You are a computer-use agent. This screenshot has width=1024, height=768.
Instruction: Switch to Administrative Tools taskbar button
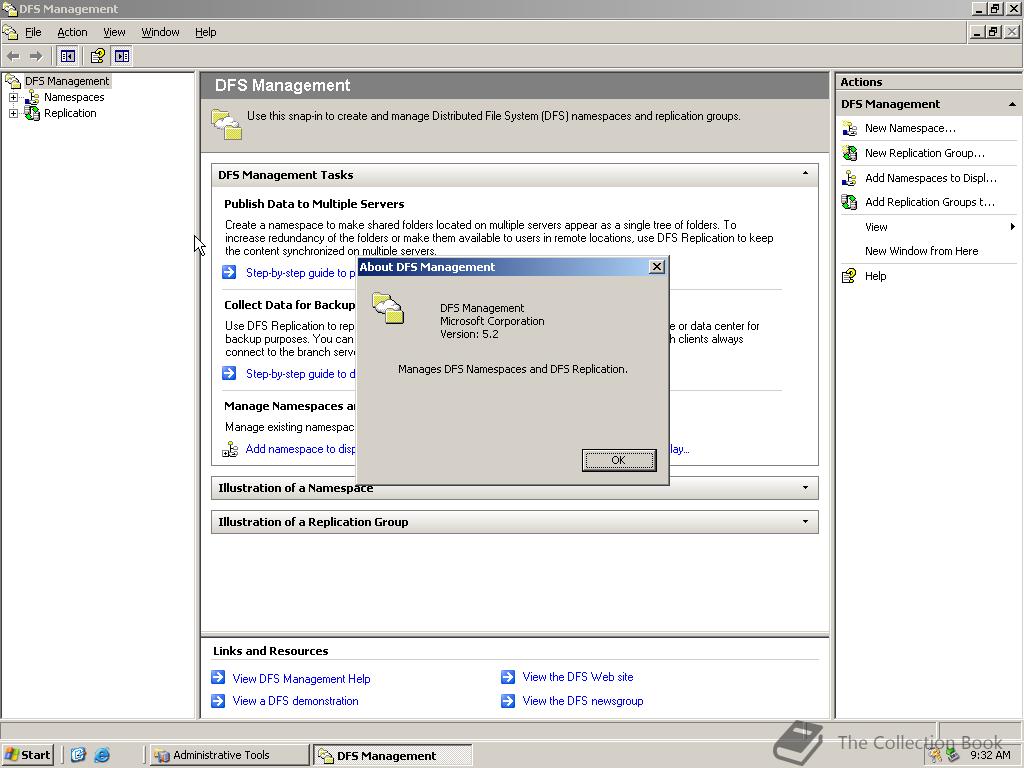(x=229, y=755)
